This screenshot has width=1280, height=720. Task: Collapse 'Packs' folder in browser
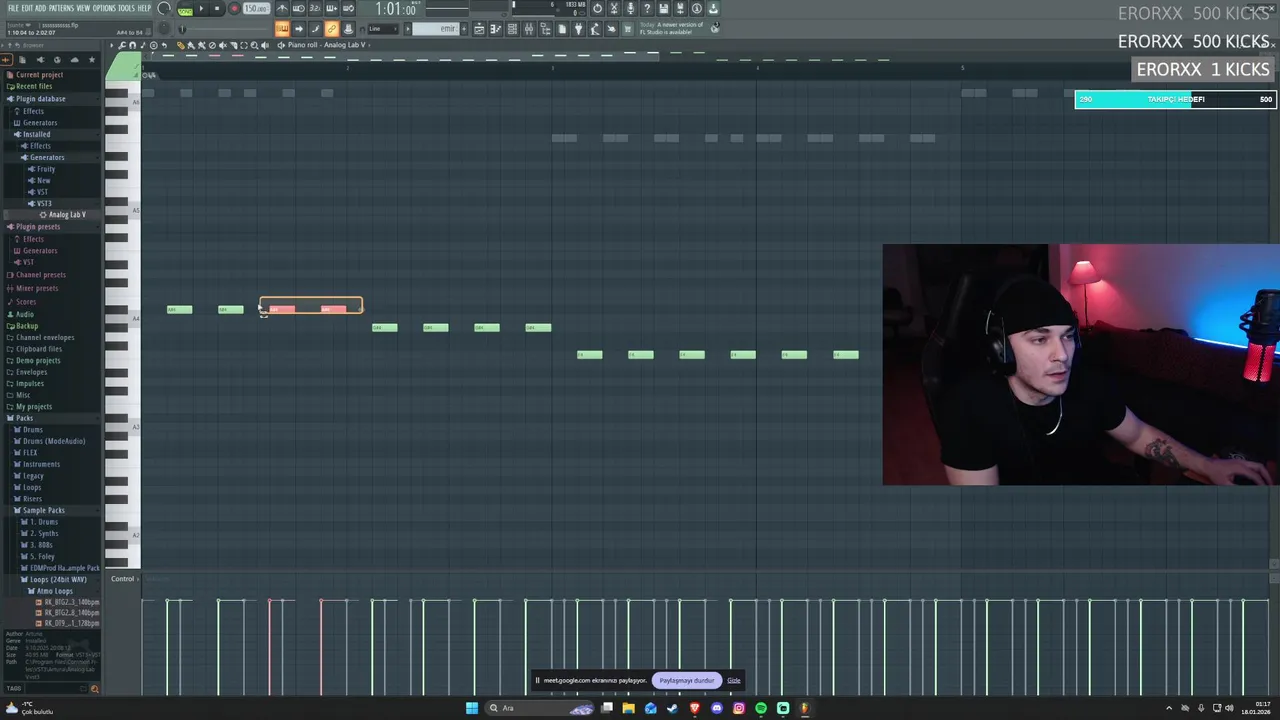[x=24, y=418]
